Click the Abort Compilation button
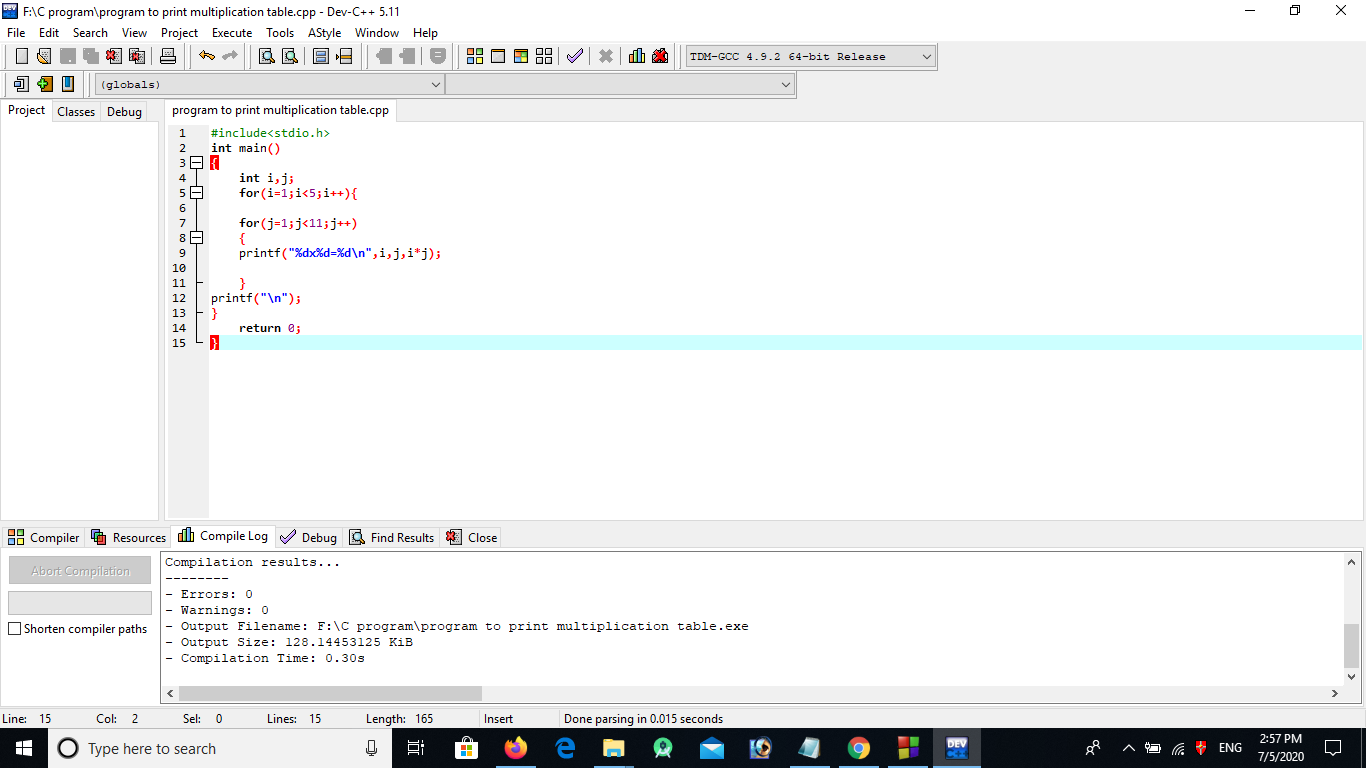1366x768 pixels. point(80,570)
